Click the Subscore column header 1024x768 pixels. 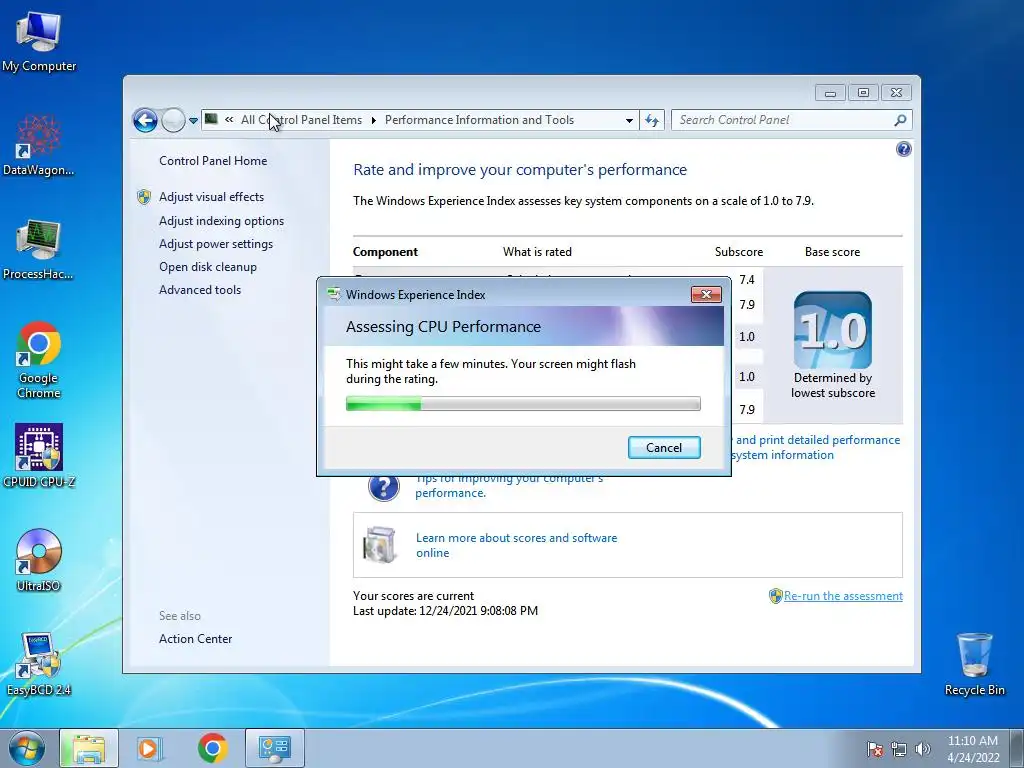click(x=739, y=251)
